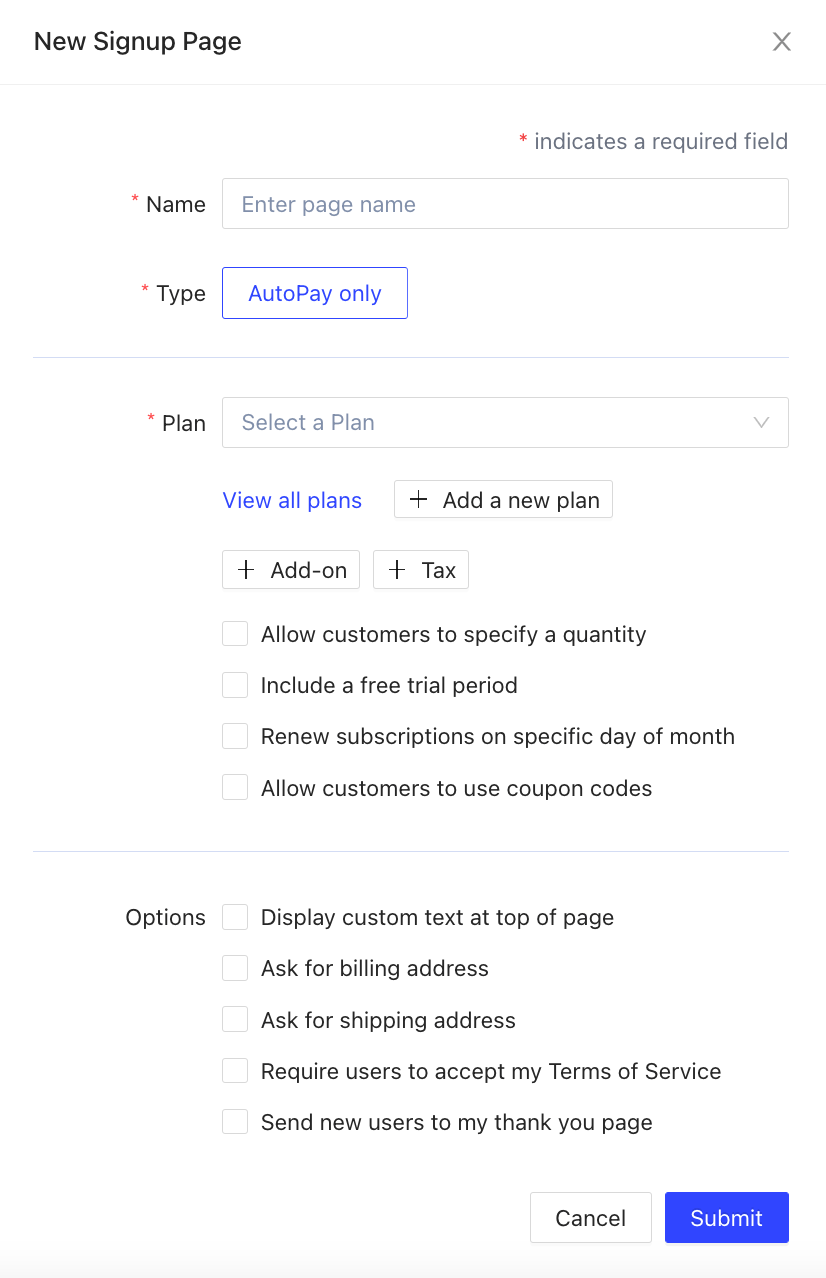Click the plus Tax button
This screenshot has width=826, height=1278.
coord(421,570)
